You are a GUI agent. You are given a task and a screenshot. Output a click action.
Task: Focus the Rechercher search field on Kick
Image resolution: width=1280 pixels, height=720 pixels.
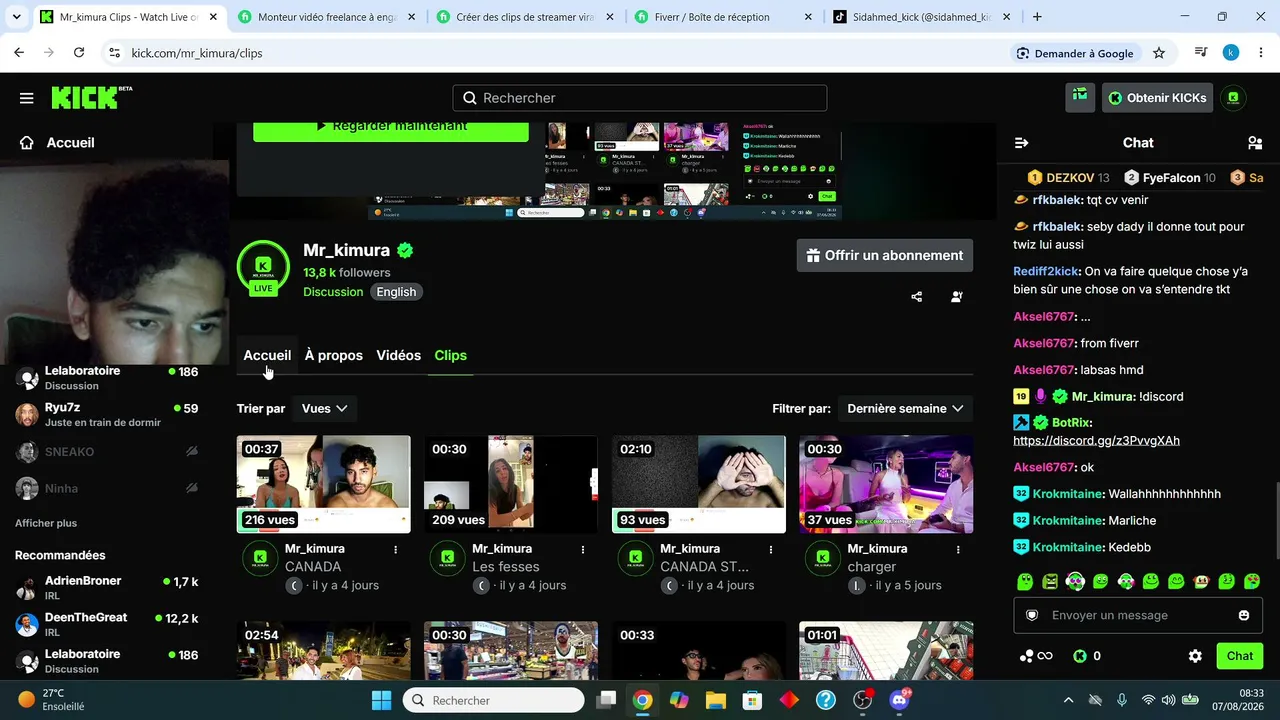pos(640,98)
